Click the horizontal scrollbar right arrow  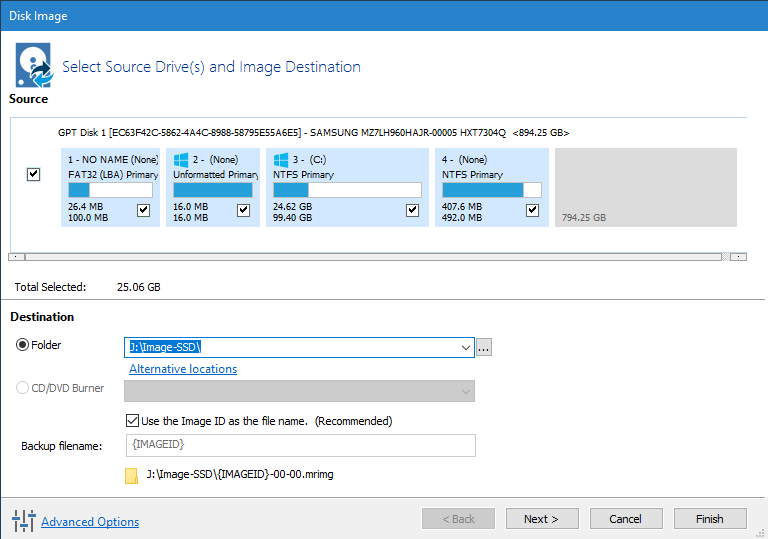(x=738, y=257)
